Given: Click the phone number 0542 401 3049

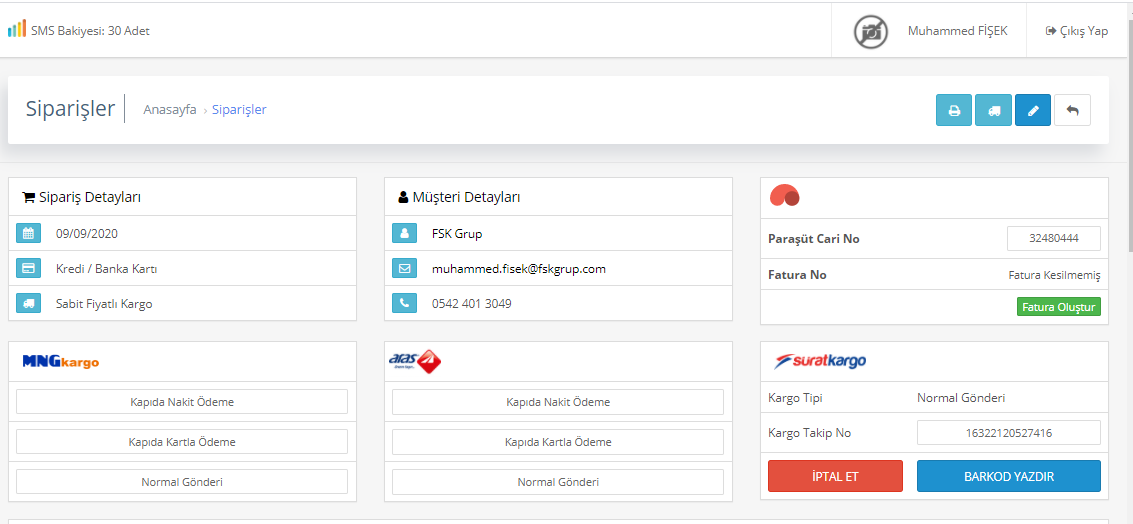Looking at the screenshot, I should point(471,304).
